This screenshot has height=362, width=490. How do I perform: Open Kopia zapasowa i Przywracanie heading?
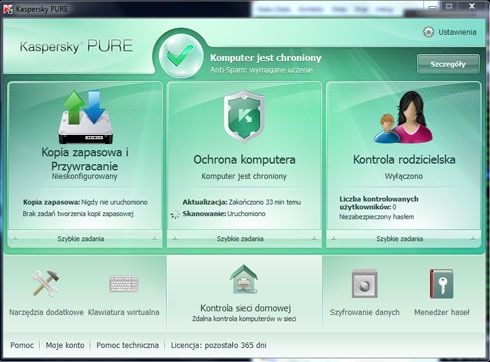85,159
